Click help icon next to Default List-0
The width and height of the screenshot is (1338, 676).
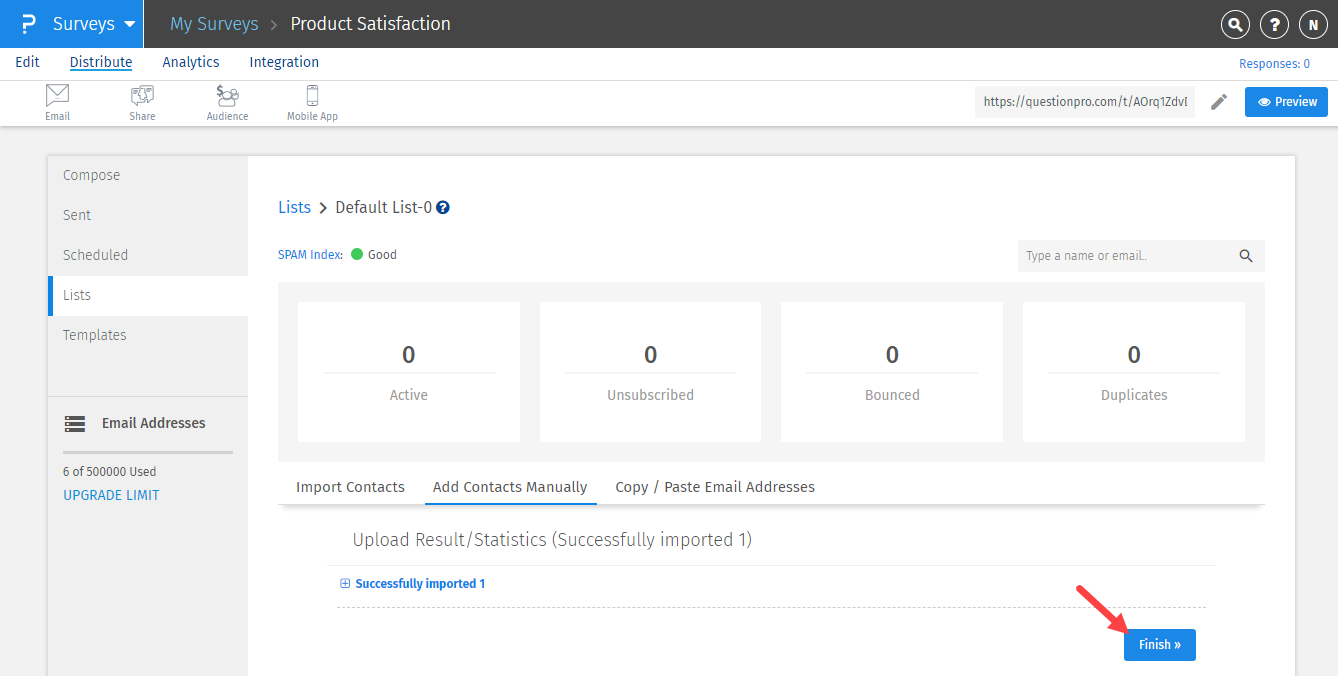tap(443, 208)
